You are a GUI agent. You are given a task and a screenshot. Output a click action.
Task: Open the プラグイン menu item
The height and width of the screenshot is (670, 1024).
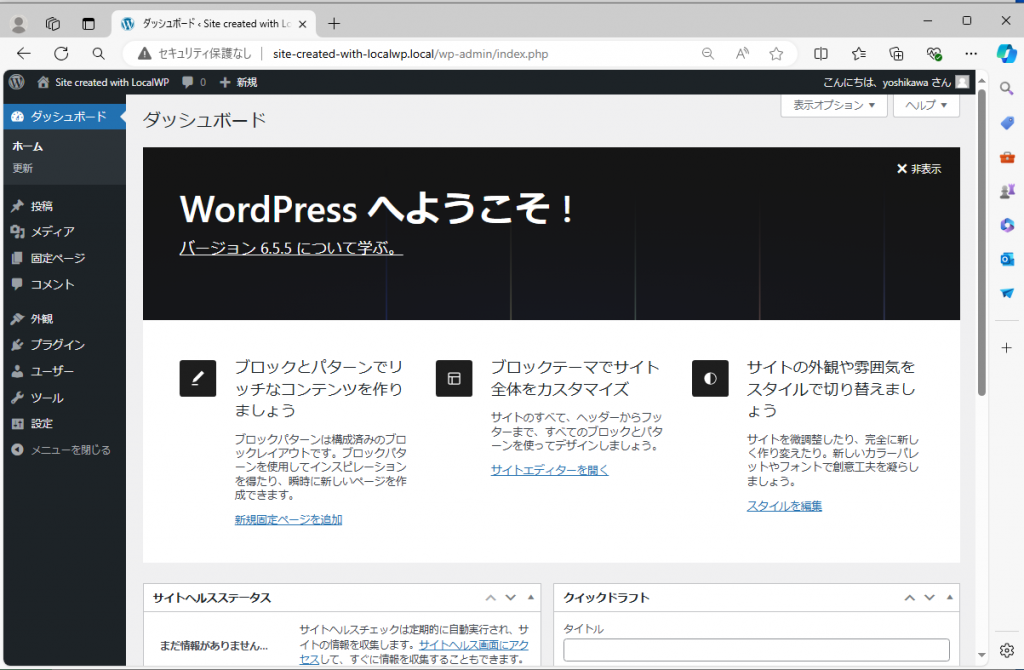57,345
